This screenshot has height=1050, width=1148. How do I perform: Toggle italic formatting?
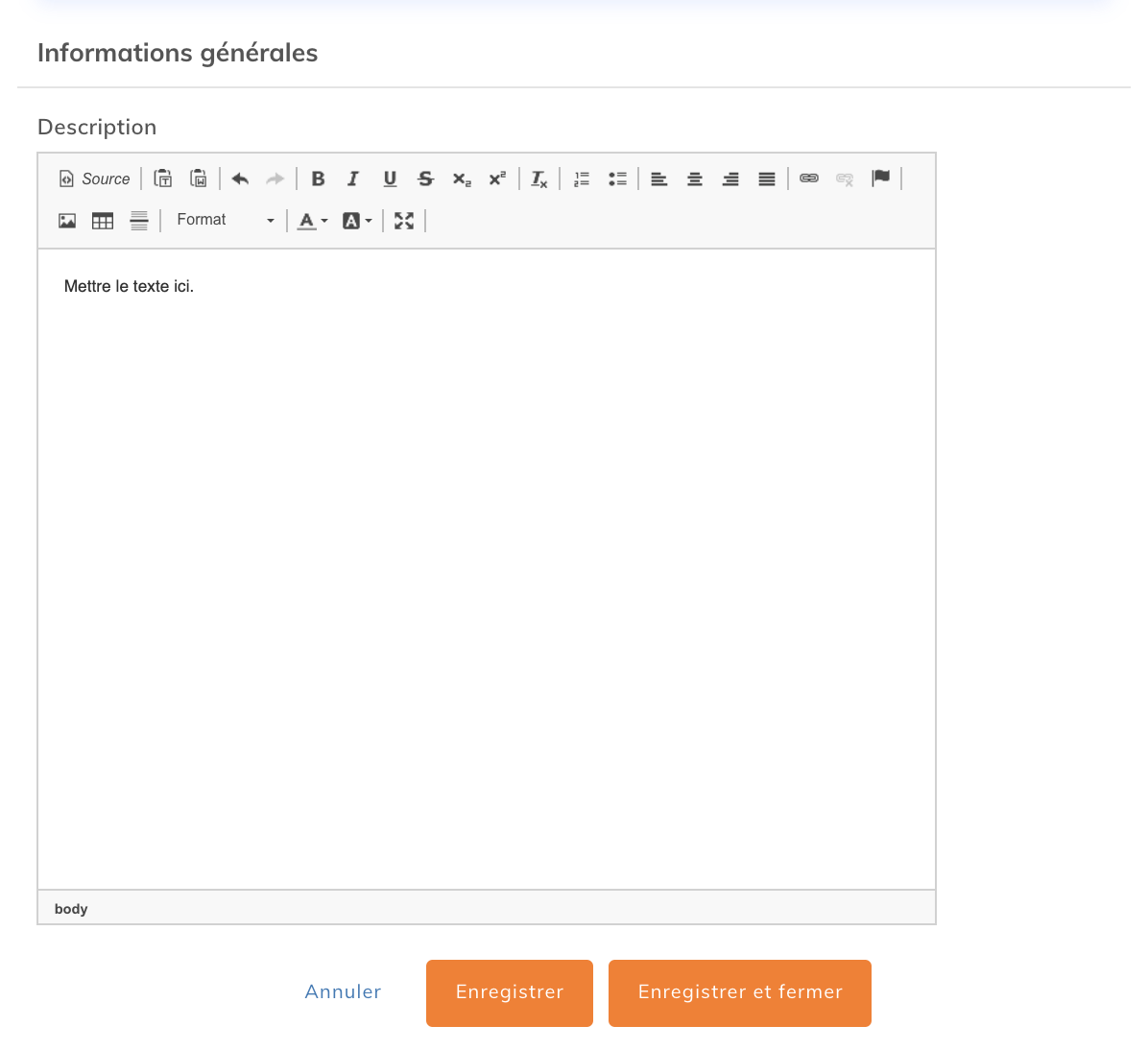pyautogui.click(x=353, y=179)
